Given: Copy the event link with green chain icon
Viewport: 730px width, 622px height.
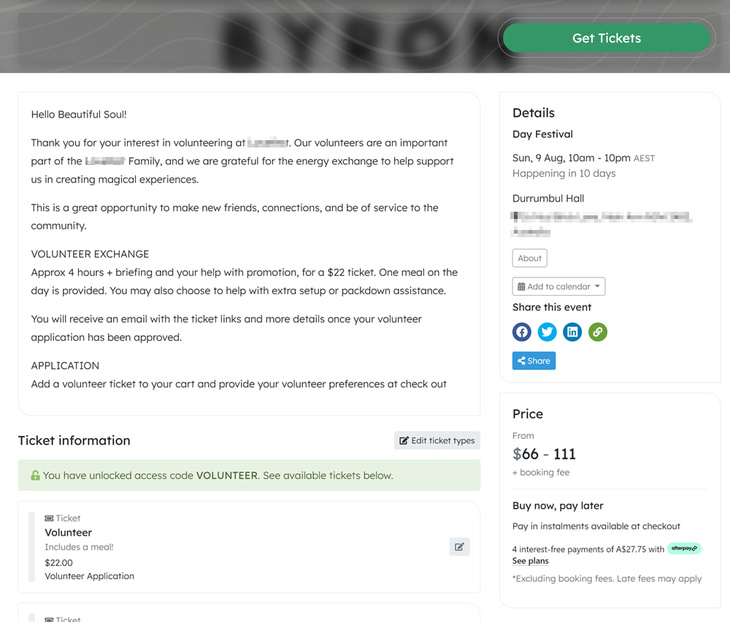Looking at the screenshot, I should coord(598,332).
